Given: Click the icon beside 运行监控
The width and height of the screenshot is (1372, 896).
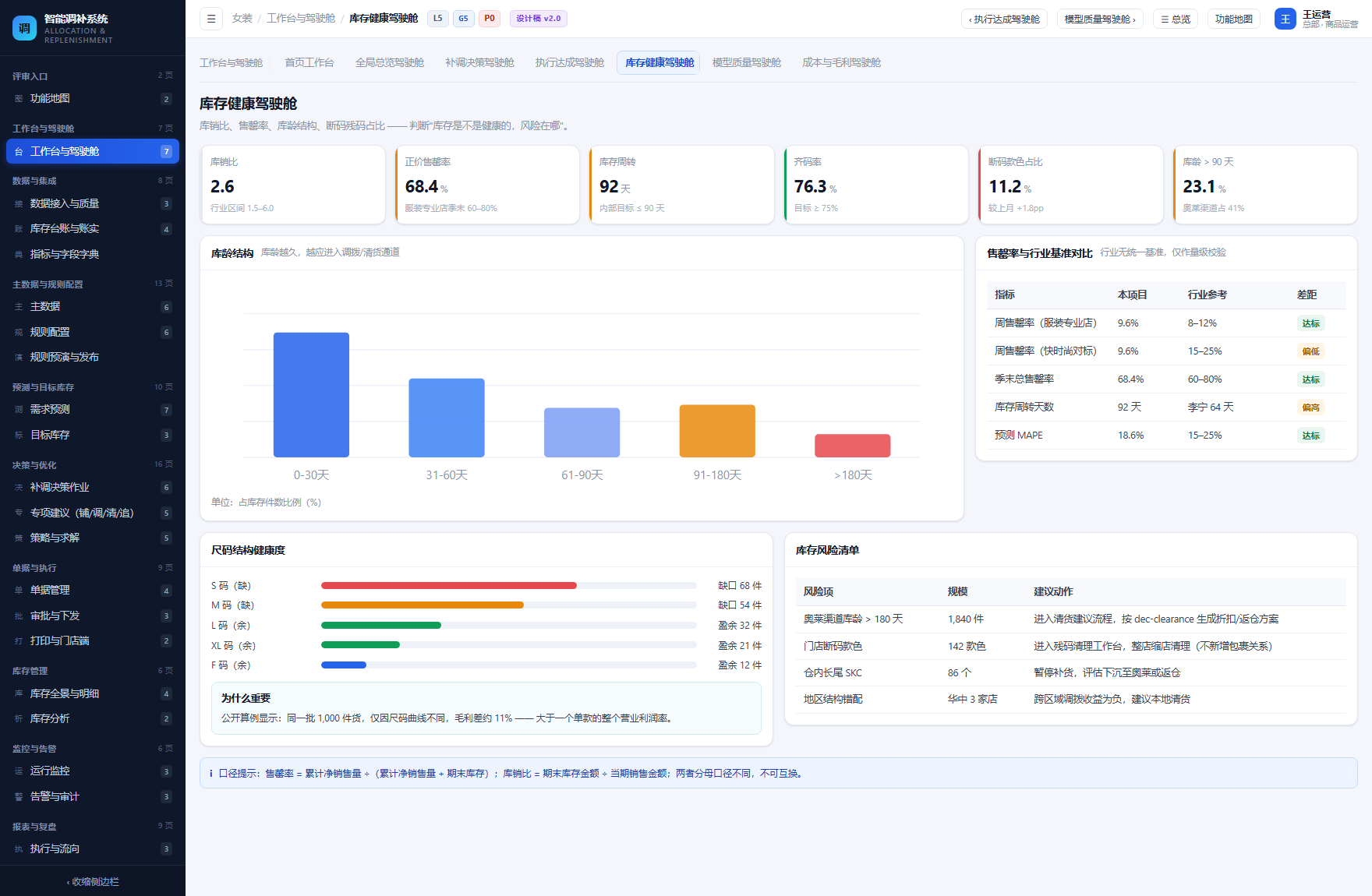Looking at the screenshot, I should coord(19,771).
